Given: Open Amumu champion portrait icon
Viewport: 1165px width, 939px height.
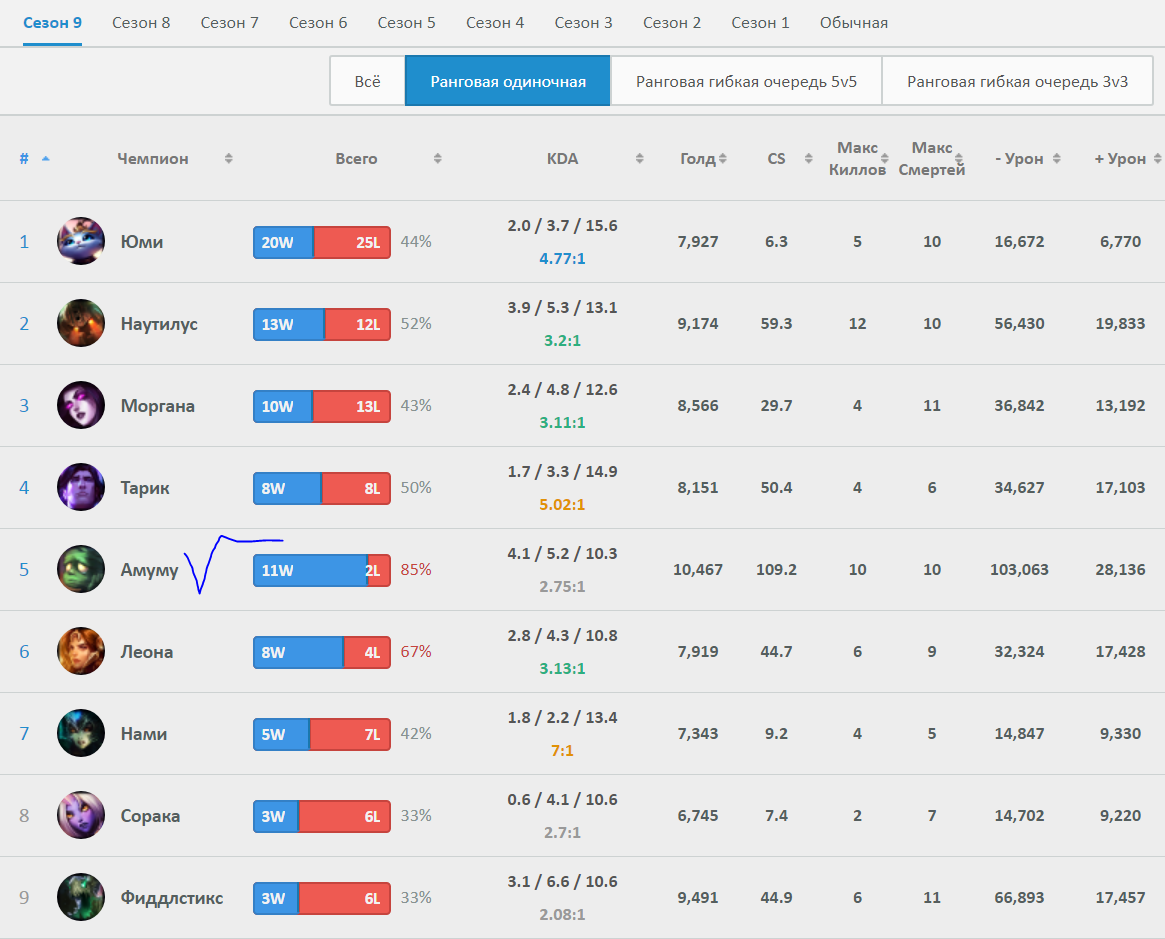Looking at the screenshot, I should pos(81,569).
